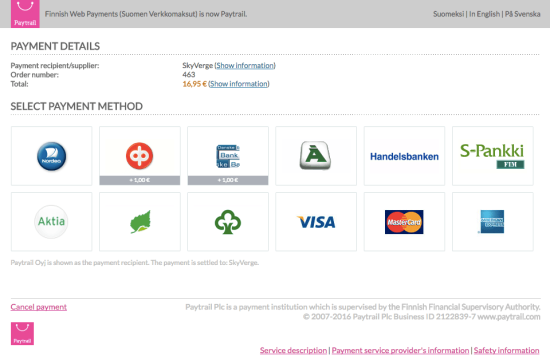Select the Nordea bank payment method
The image size is (550, 360).
coord(52,156)
